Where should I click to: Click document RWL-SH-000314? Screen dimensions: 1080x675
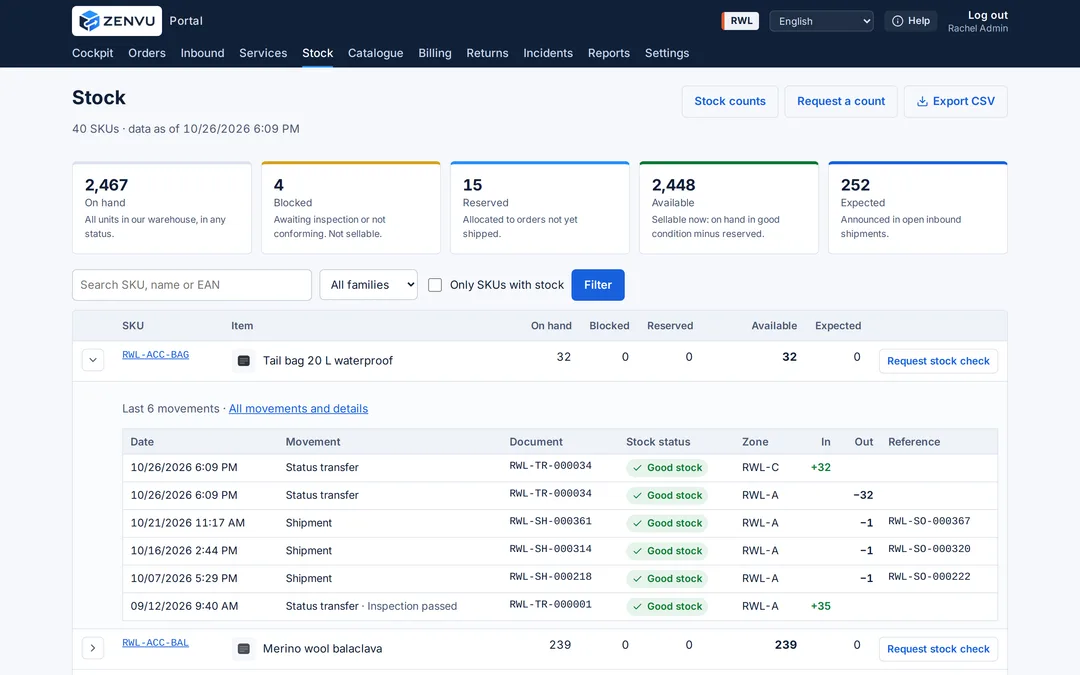tap(550, 549)
